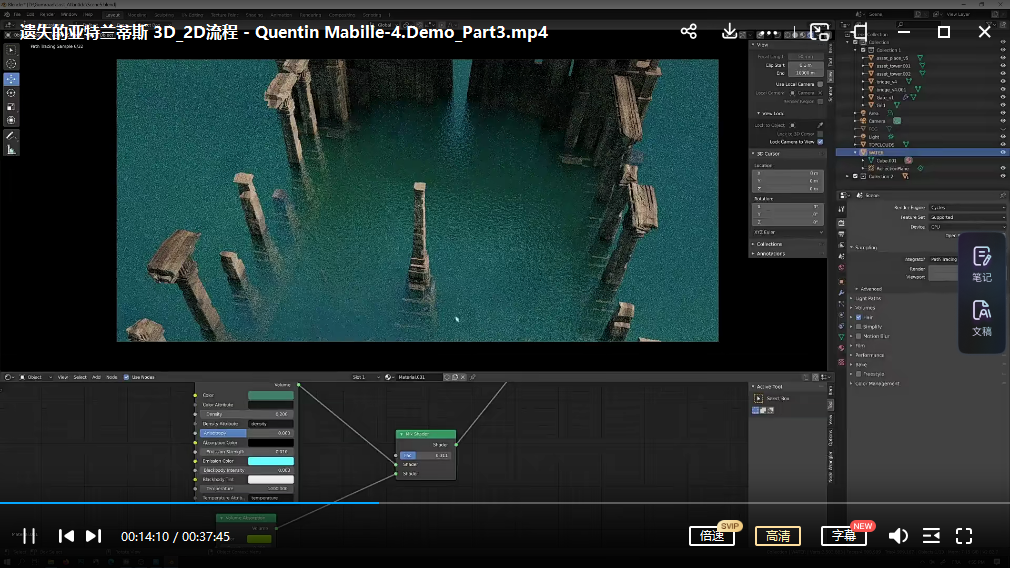Adjust the Mix Shader Fac slider
Image resolution: width=1010 pixels, height=568 pixels.
point(426,455)
